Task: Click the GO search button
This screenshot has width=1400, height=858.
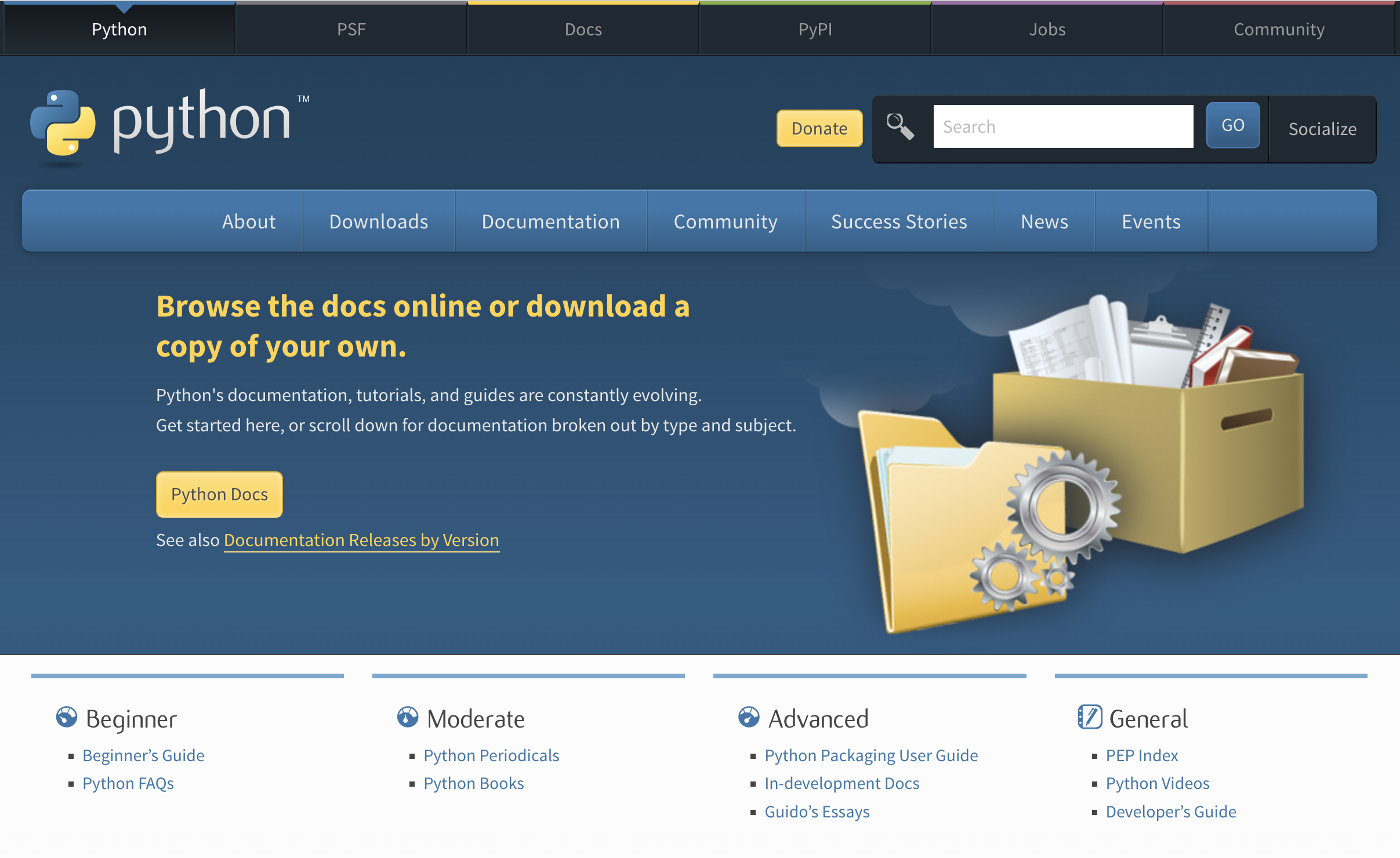Action: (x=1233, y=125)
